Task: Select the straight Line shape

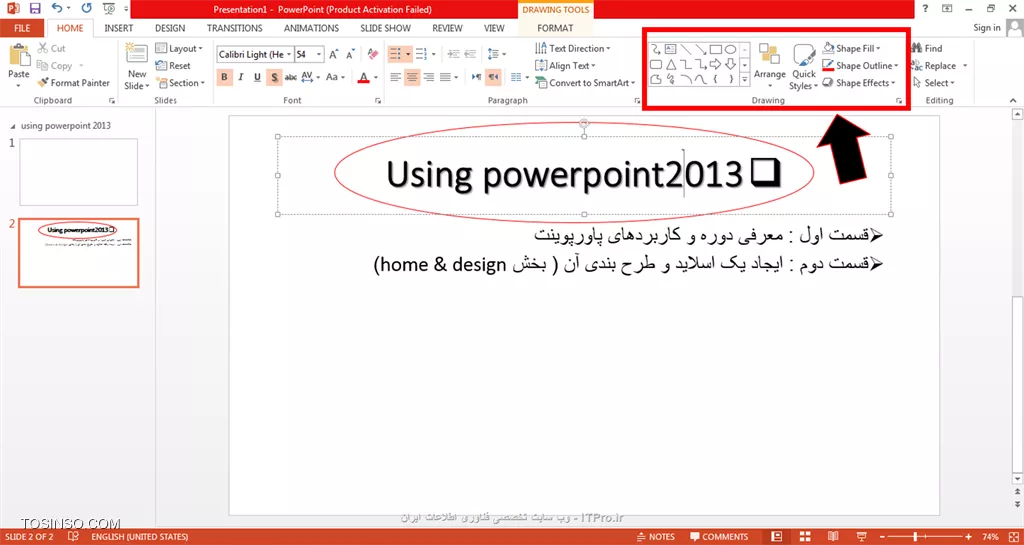Action: pyautogui.click(x=686, y=49)
